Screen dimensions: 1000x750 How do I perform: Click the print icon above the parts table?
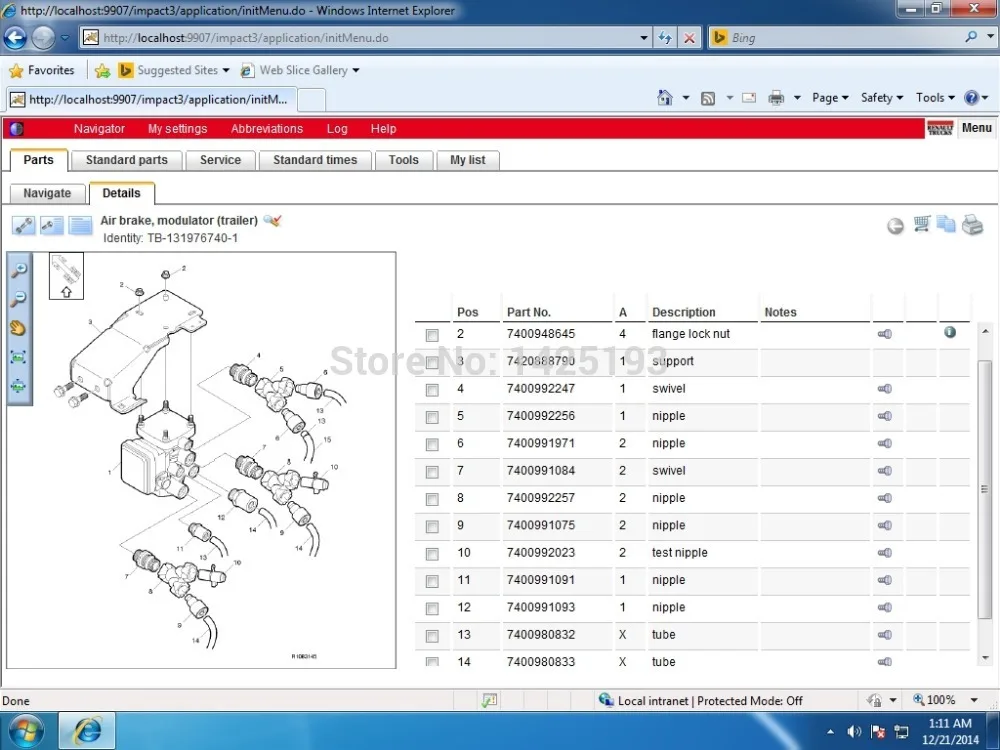[x=972, y=225]
